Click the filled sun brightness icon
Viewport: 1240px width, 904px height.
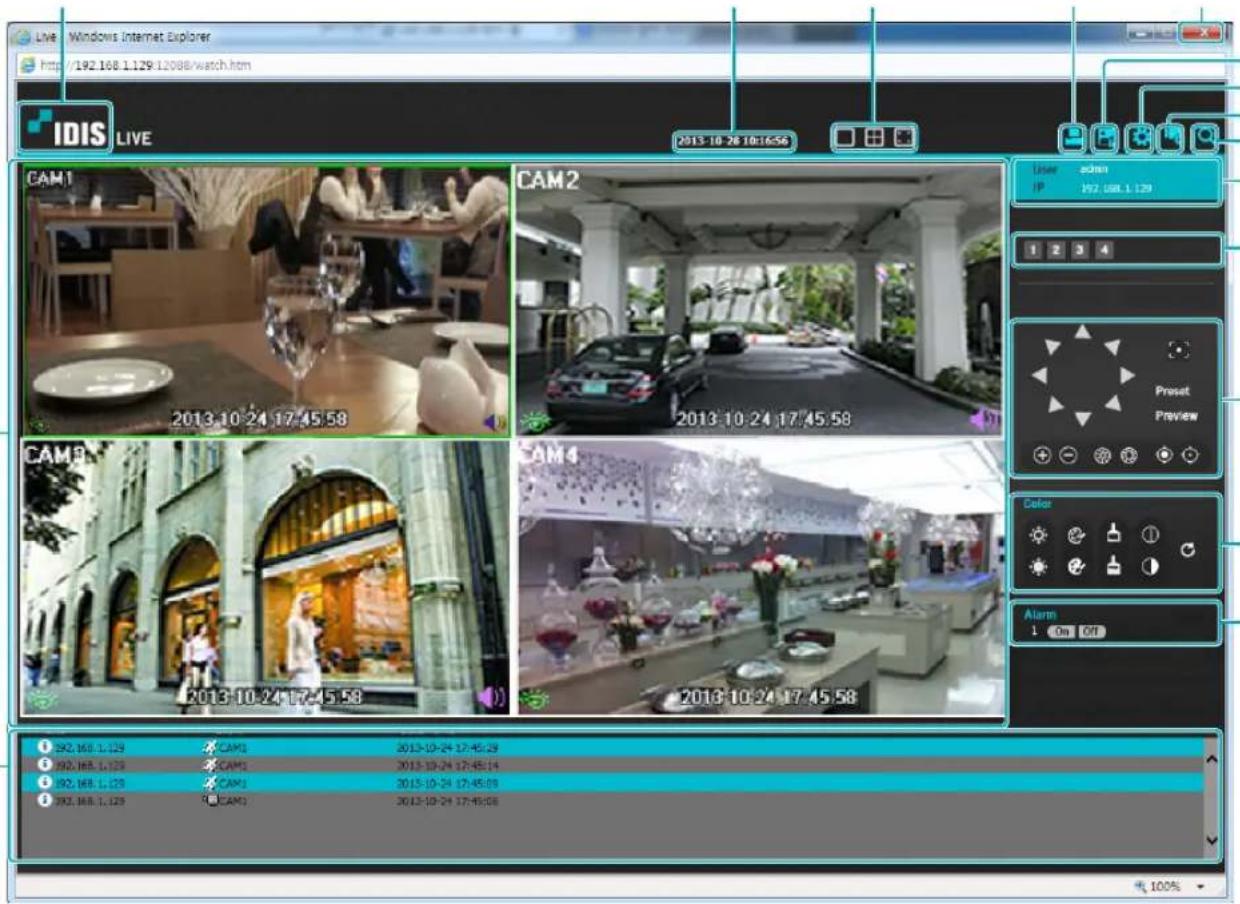1038,567
